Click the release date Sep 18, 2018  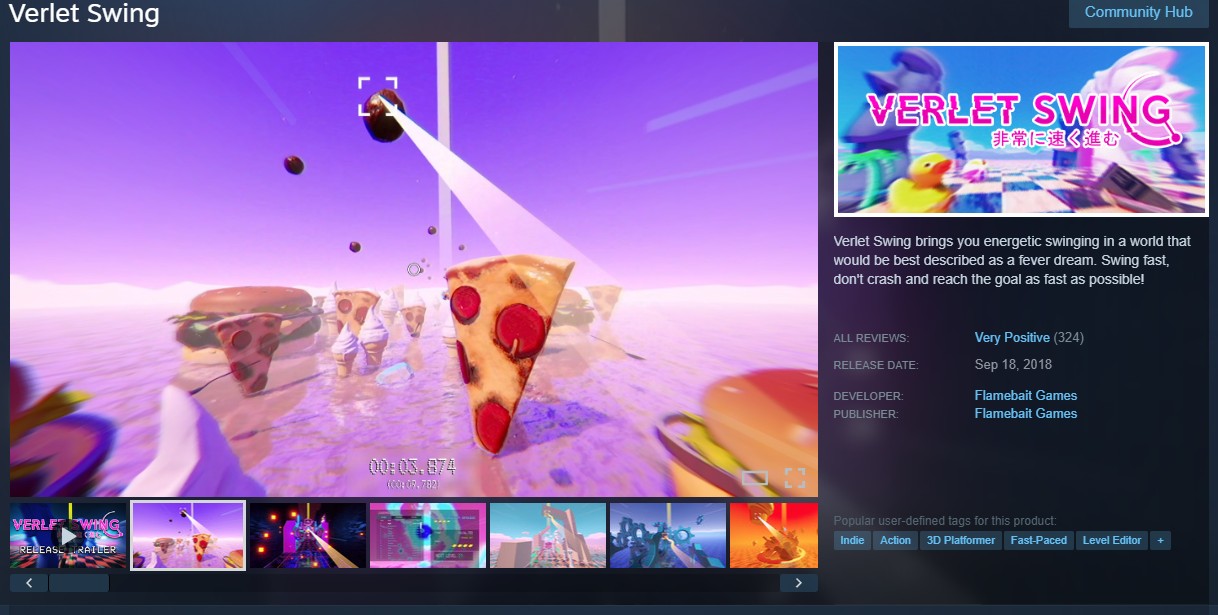point(1013,365)
